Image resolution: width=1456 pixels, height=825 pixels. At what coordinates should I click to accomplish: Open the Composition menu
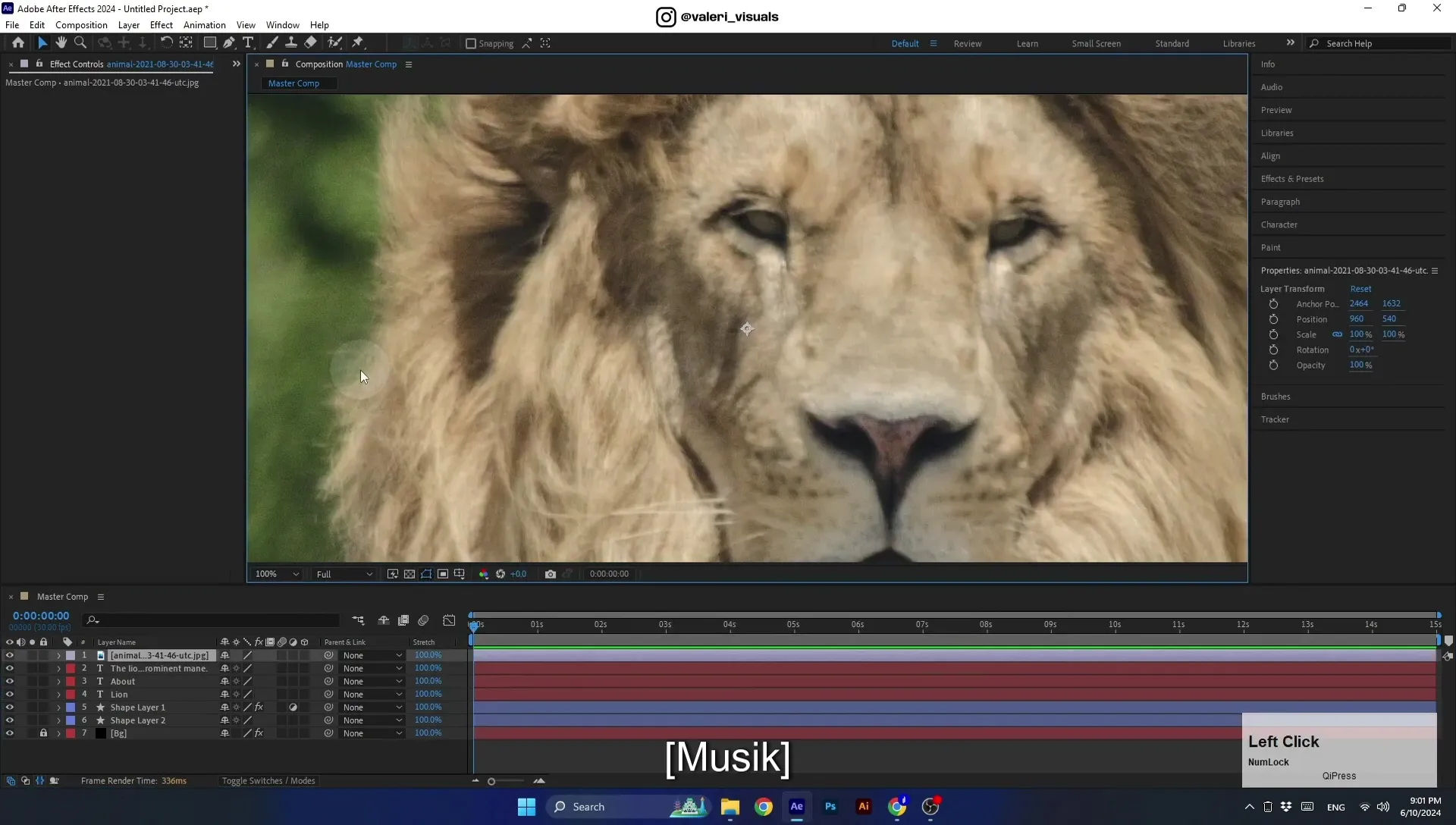click(81, 25)
